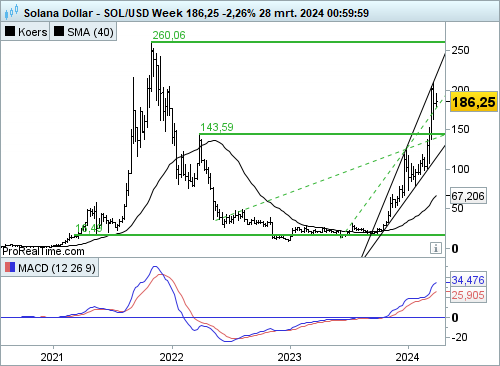Click the yellow 186,25 current price label
This screenshot has height=366, width=500.
473,102
